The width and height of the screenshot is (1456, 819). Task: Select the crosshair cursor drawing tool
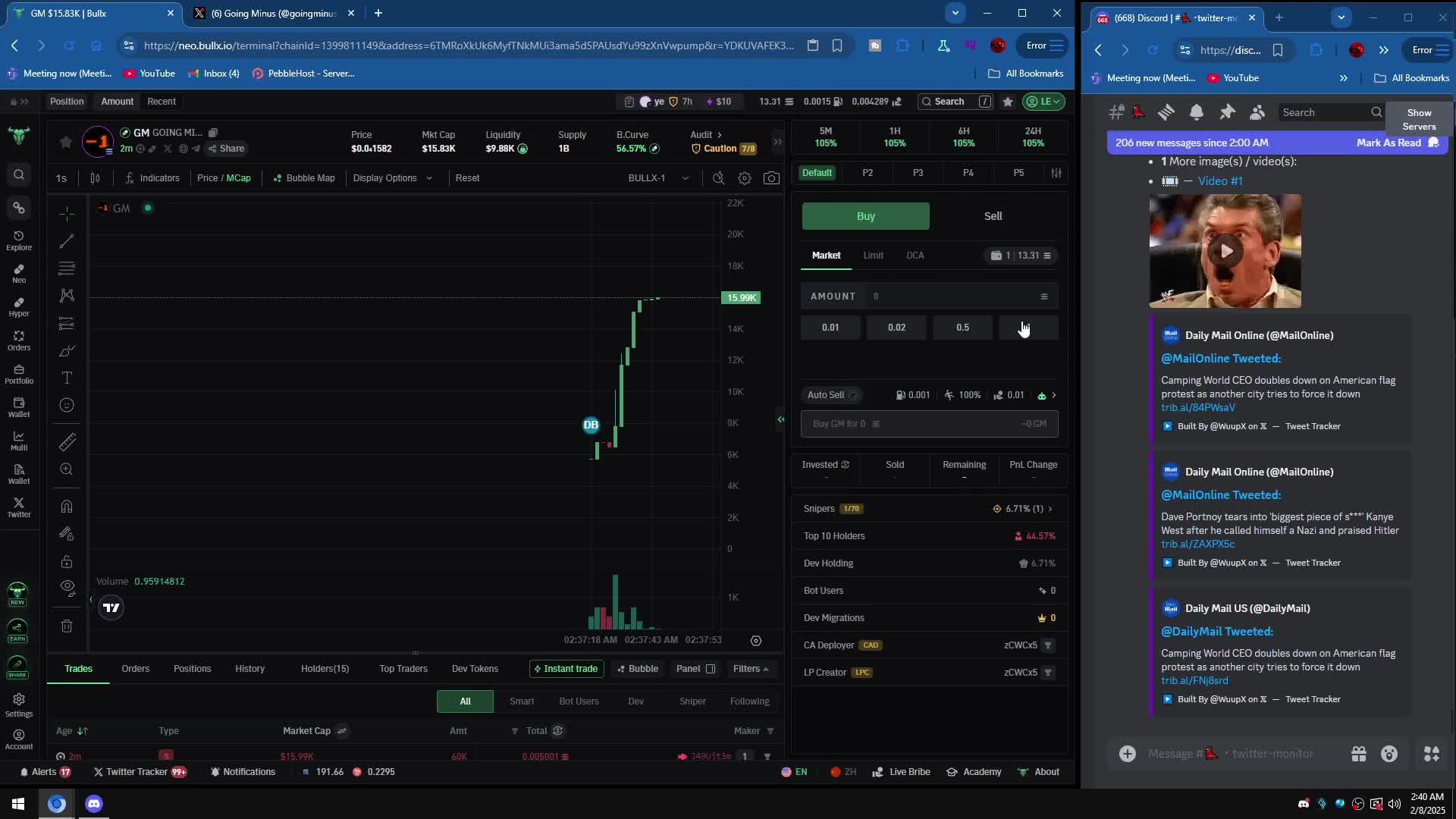(67, 215)
